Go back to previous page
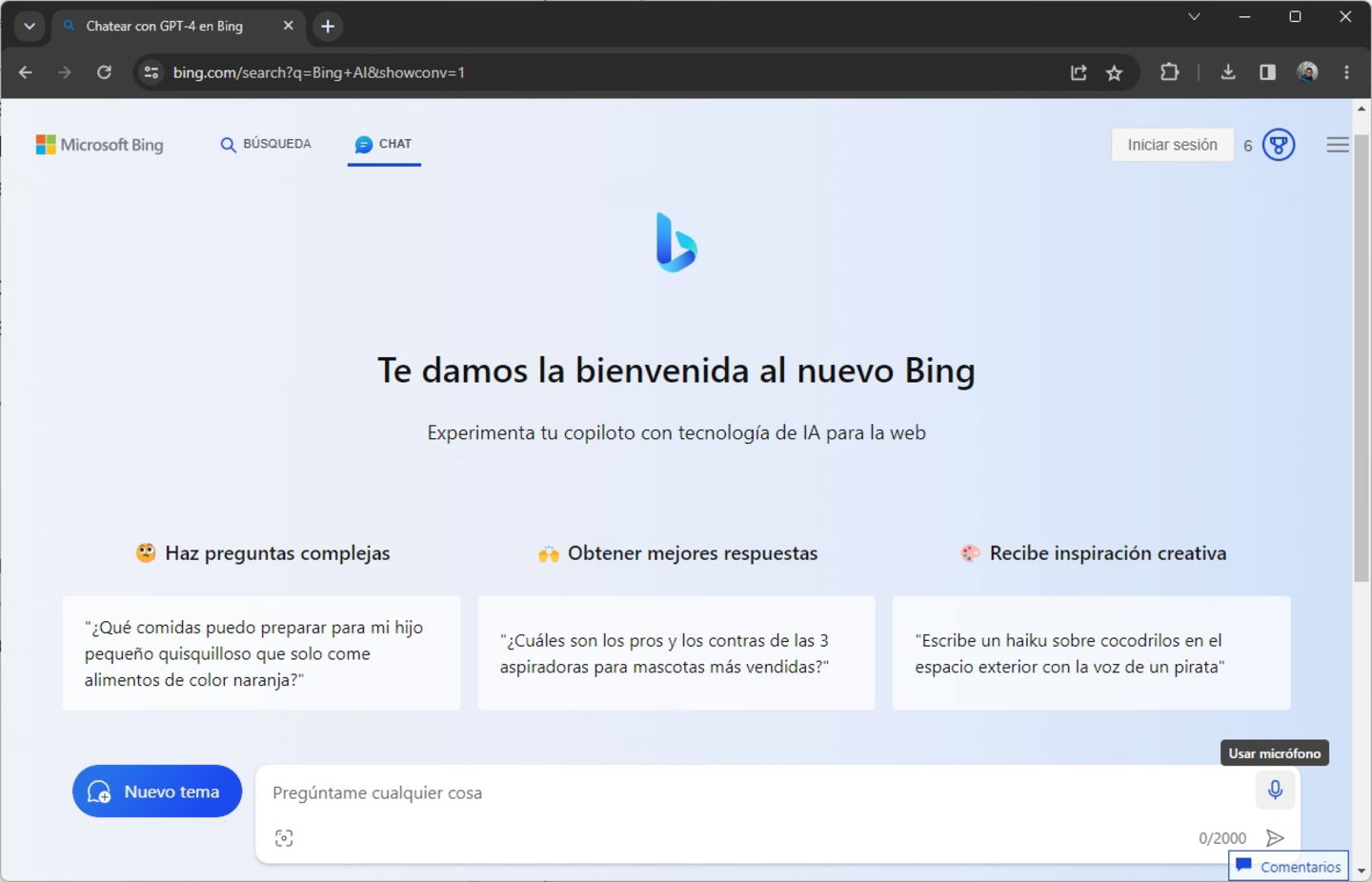This screenshot has width=1372, height=882. (26, 72)
